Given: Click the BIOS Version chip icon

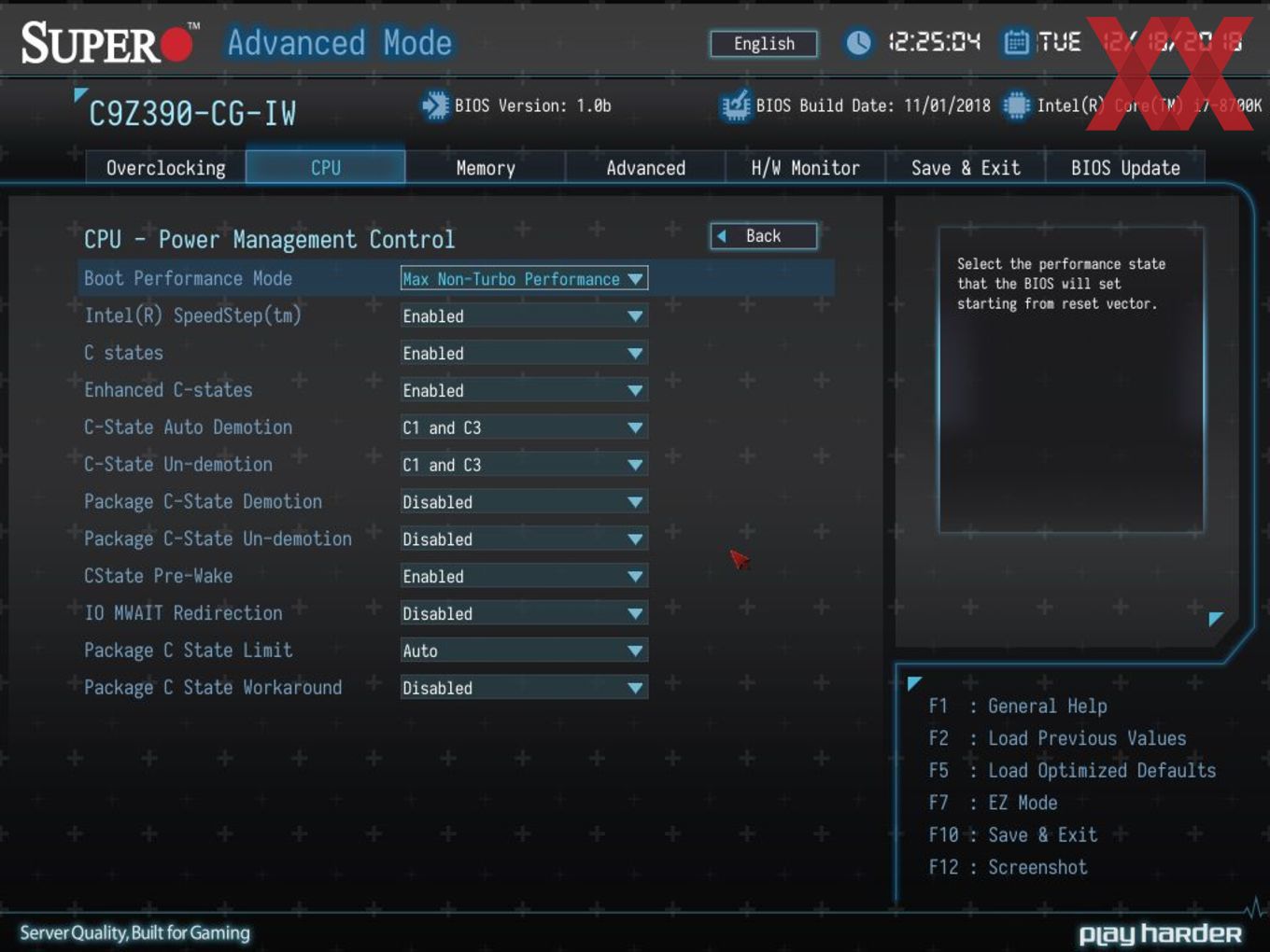Looking at the screenshot, I should coord(435,105).
